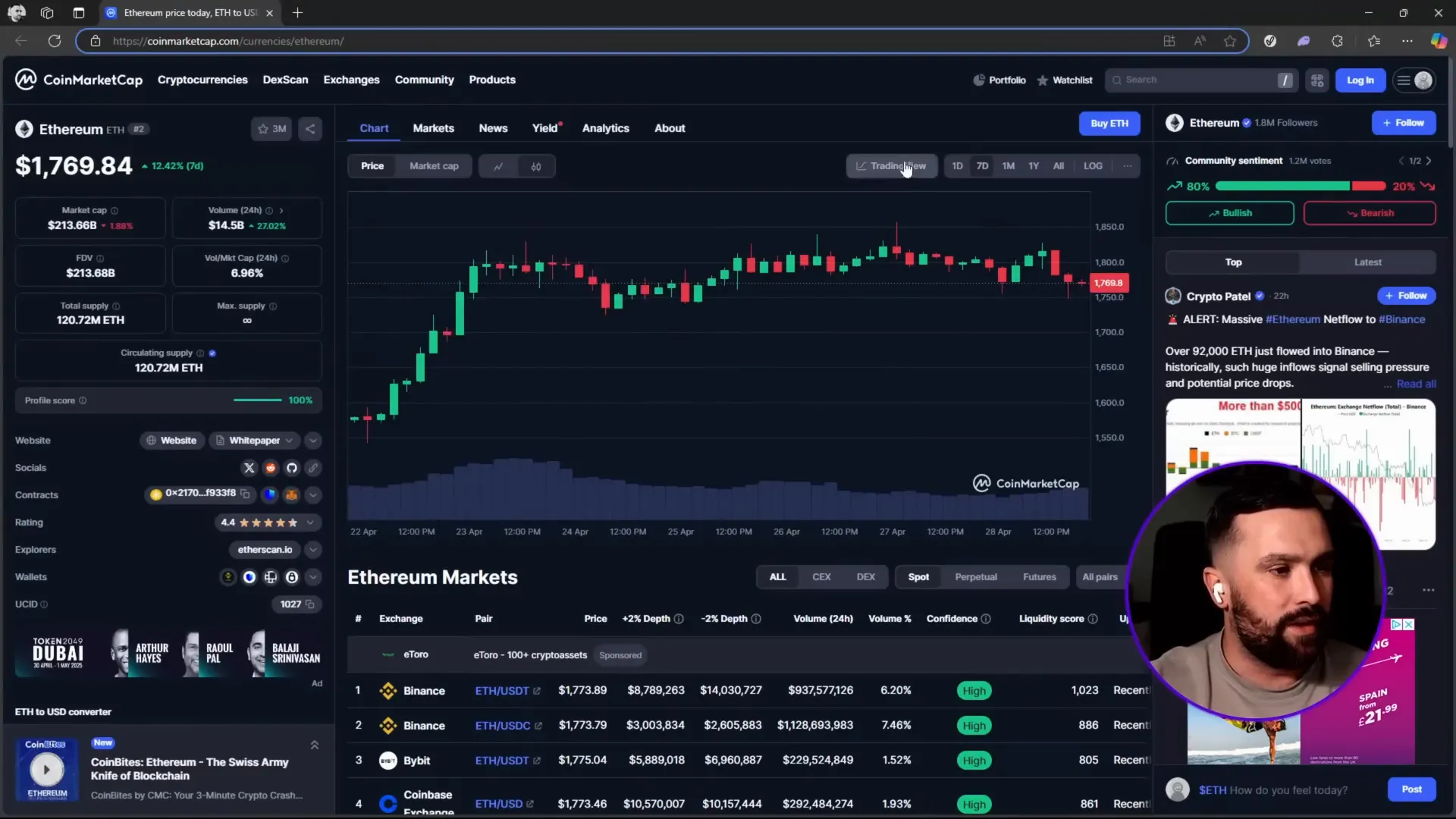Open the Yield tab
The width and height of the screenshot is (1456, 819).
pyautogui.click(x=544, y=128)
